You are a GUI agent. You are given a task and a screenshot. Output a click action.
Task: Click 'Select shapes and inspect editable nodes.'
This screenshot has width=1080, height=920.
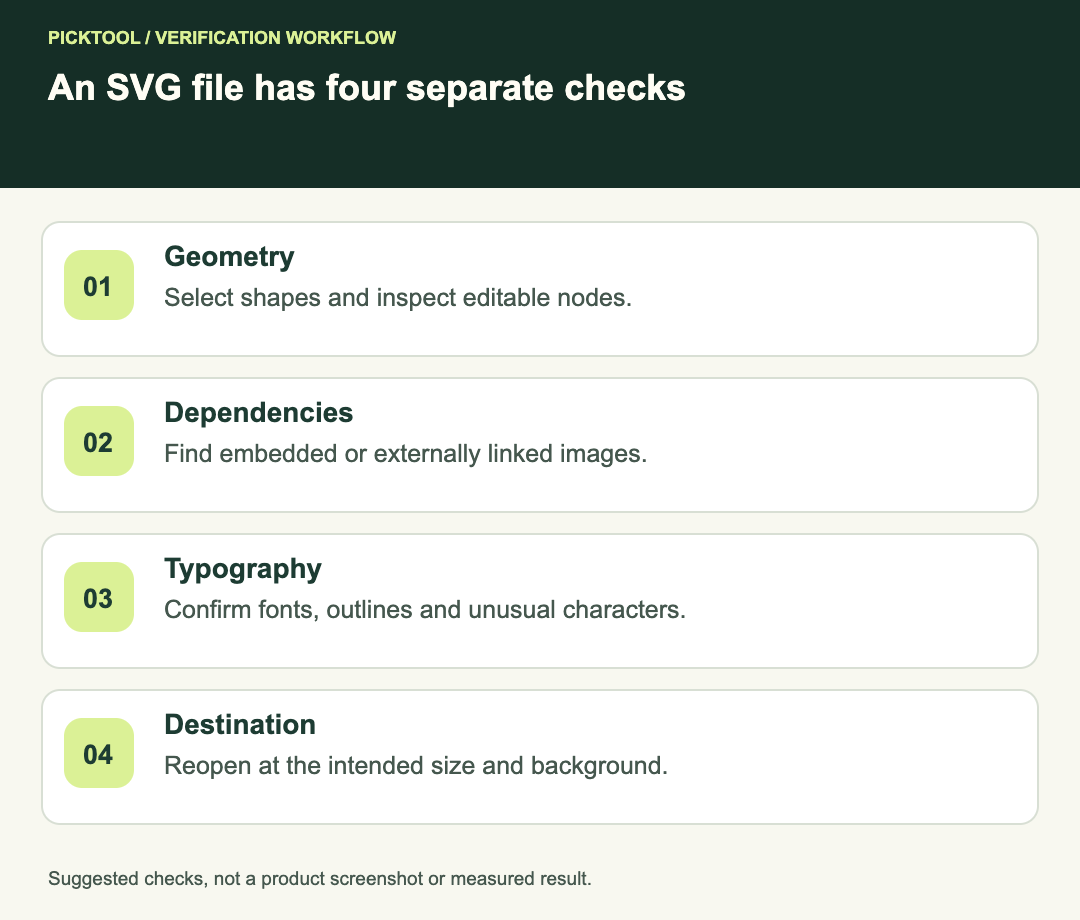click(x=397, y=298)
